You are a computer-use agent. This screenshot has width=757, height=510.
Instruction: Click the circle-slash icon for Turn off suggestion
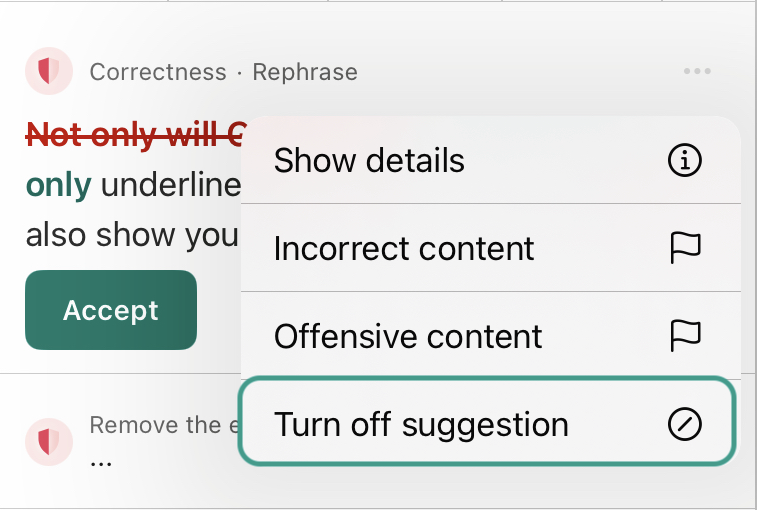685,424
